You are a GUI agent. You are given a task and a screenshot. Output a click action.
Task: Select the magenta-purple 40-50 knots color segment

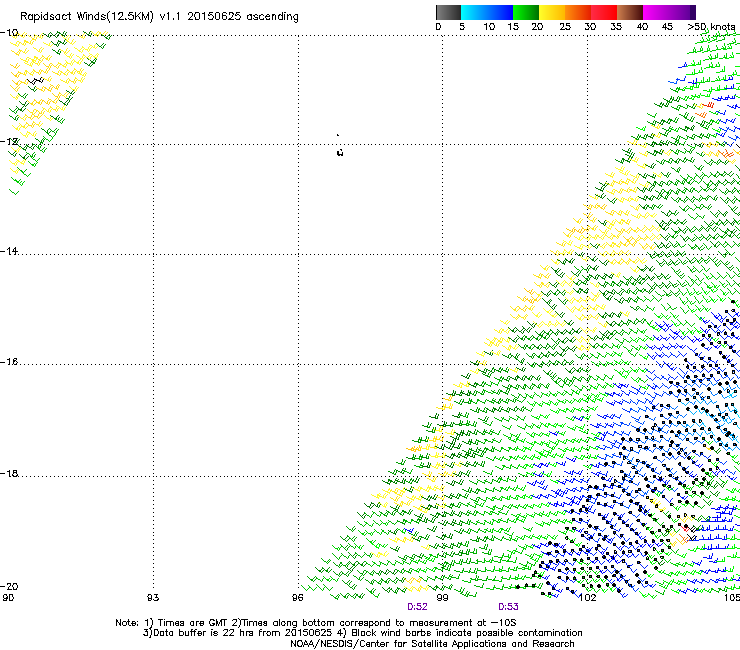(669, 12)
